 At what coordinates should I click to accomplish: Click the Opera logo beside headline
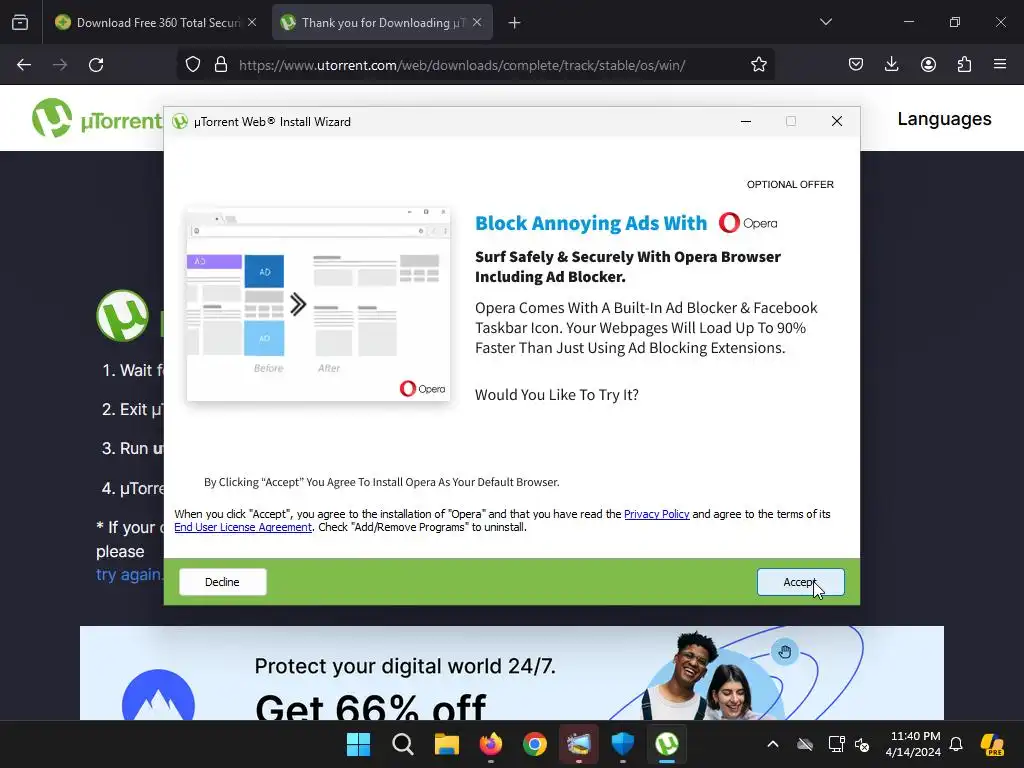coord(748,223)
